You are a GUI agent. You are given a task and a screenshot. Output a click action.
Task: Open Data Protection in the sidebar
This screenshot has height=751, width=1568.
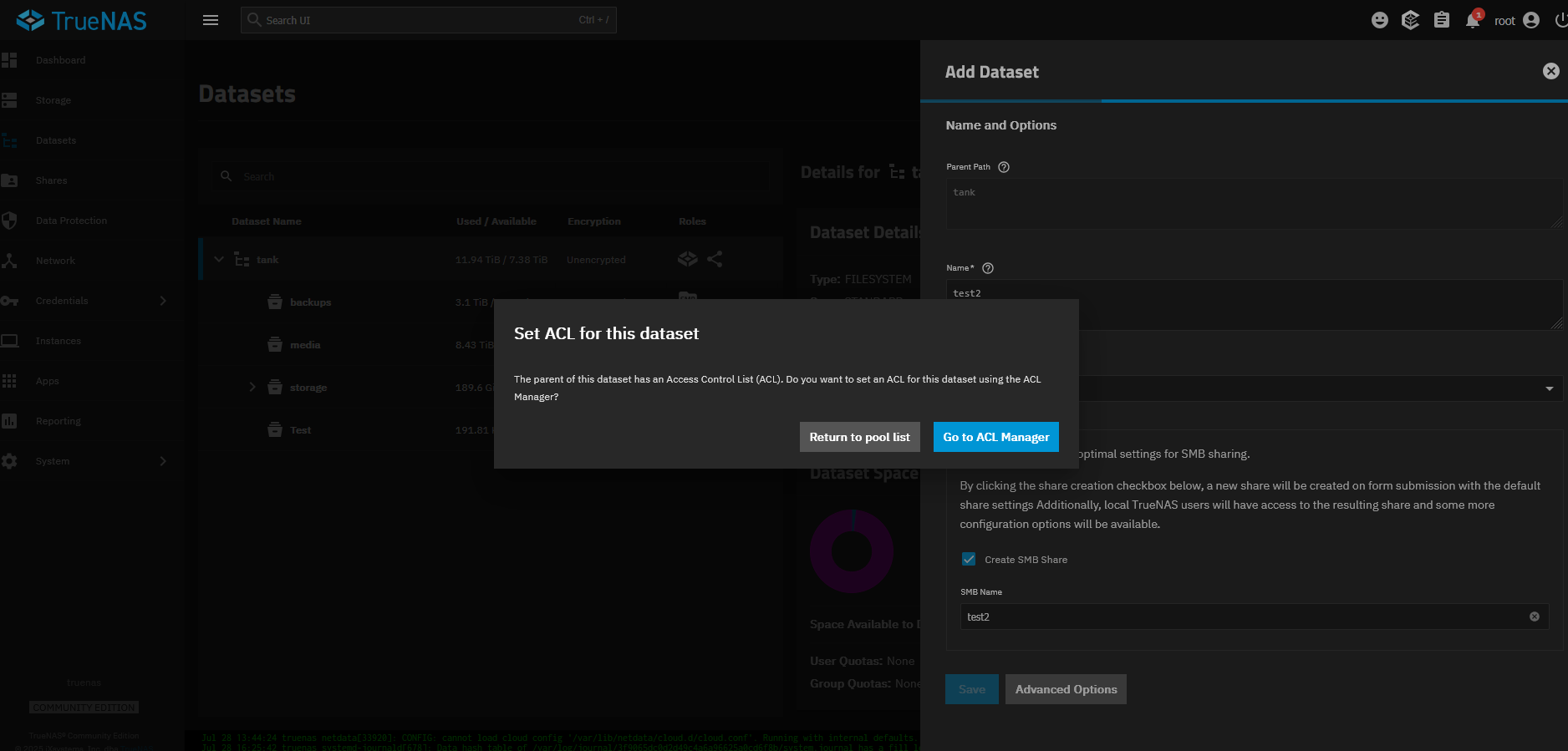point(71,221)
